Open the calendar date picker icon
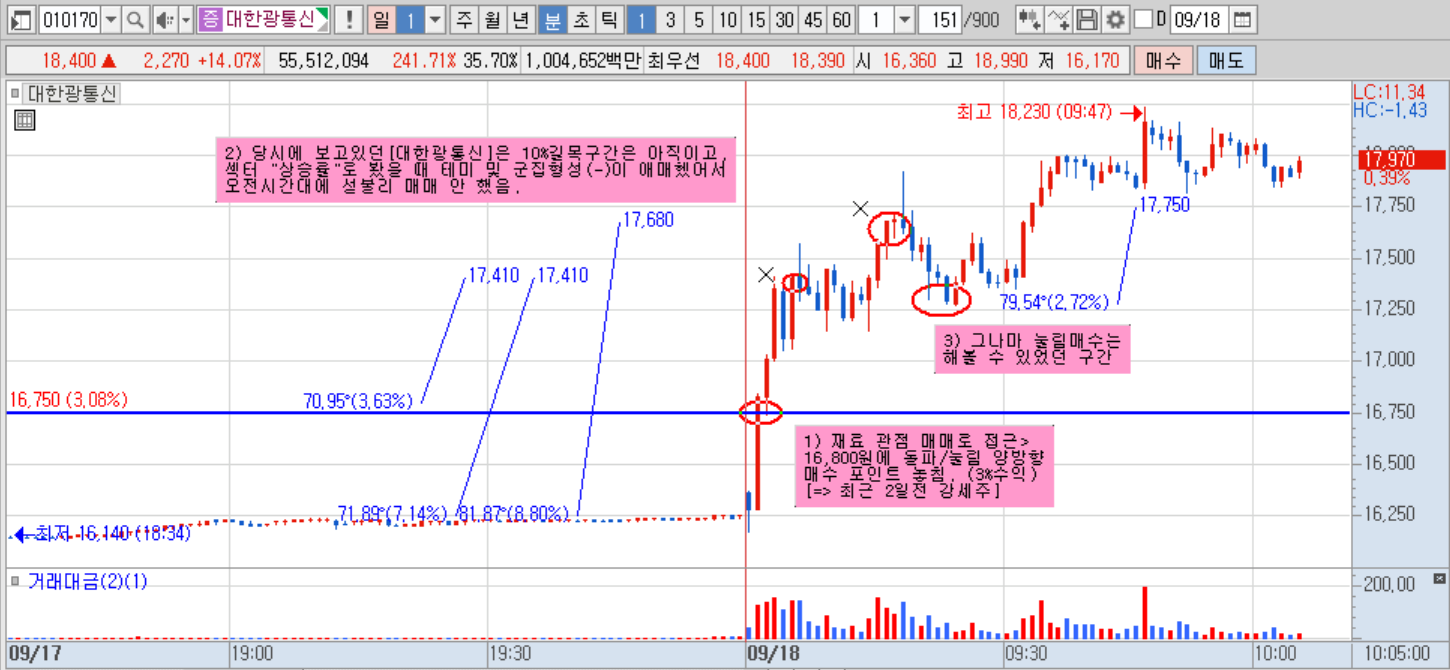This screenshot has height=670, width=1450. (x=1241, y=19)
